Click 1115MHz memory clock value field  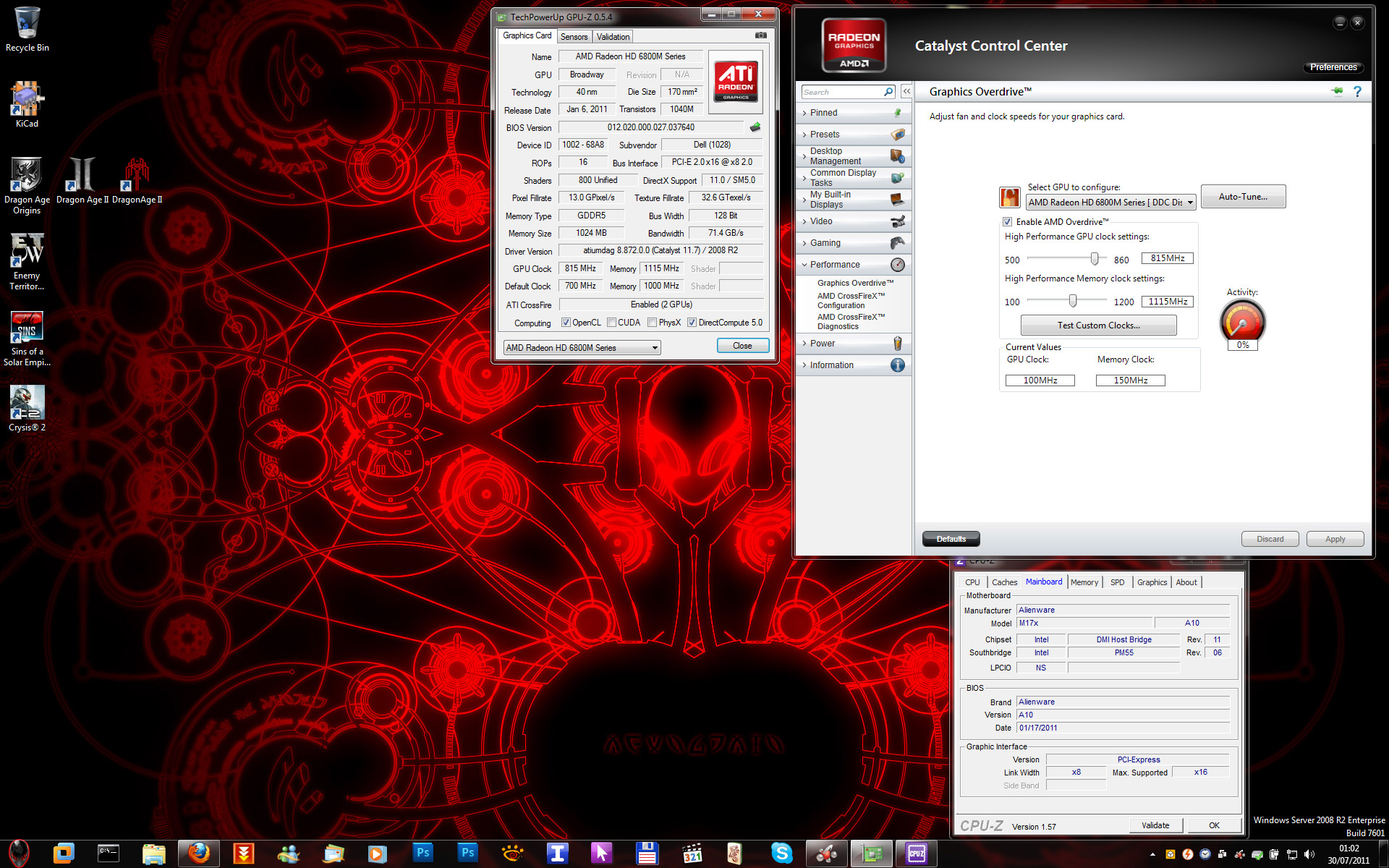[1167, 302]
